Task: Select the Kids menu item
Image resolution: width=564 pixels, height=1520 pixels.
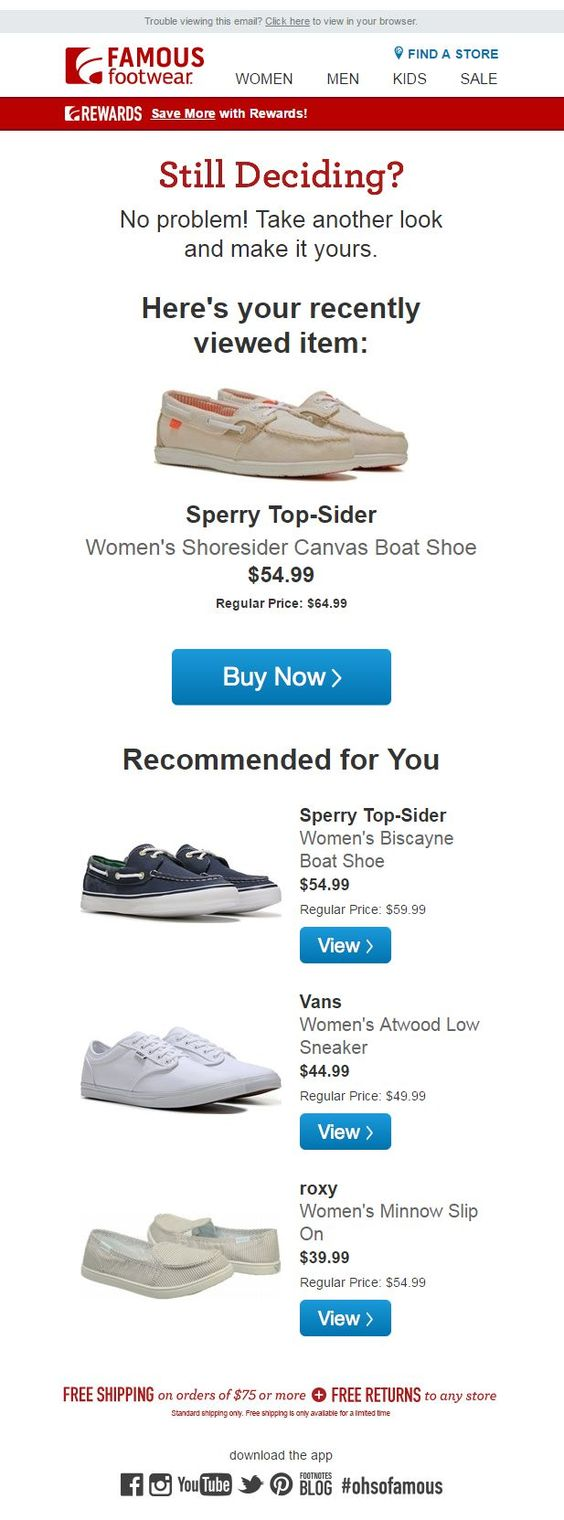Action: [409, 79]
